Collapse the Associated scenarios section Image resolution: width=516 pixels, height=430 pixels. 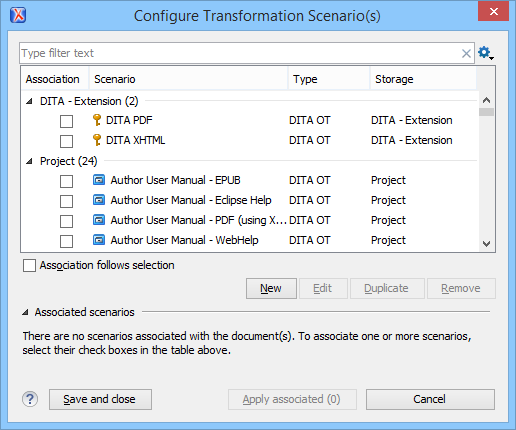(25, 312)
